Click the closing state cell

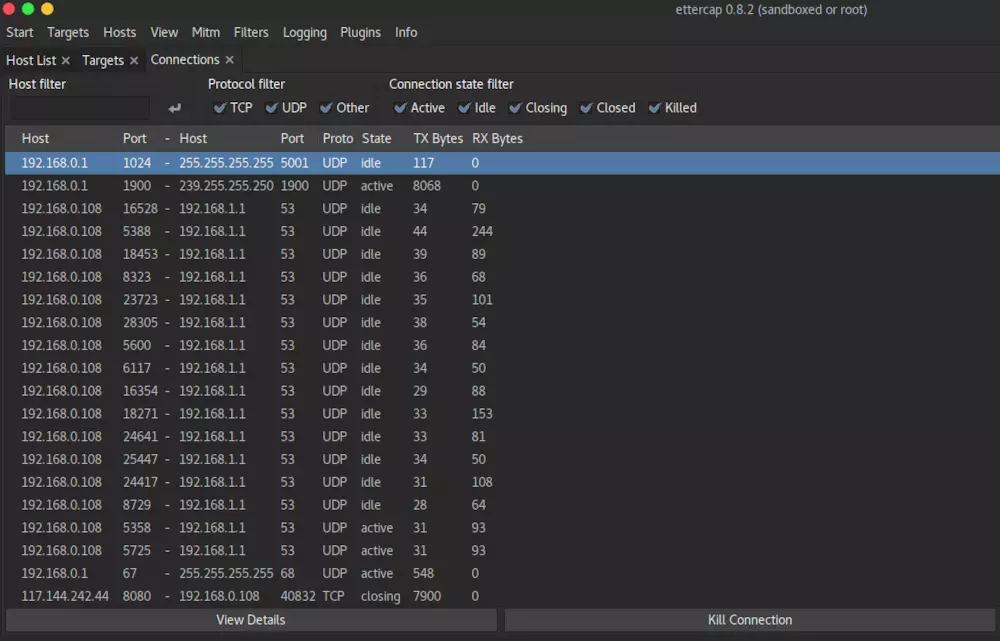point(381,596)
